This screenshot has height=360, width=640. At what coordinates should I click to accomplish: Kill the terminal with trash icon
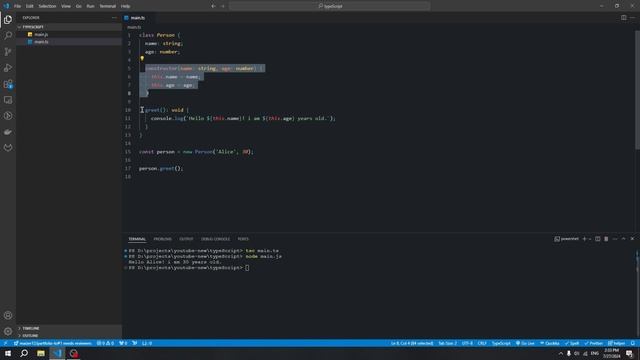point(606,239)
